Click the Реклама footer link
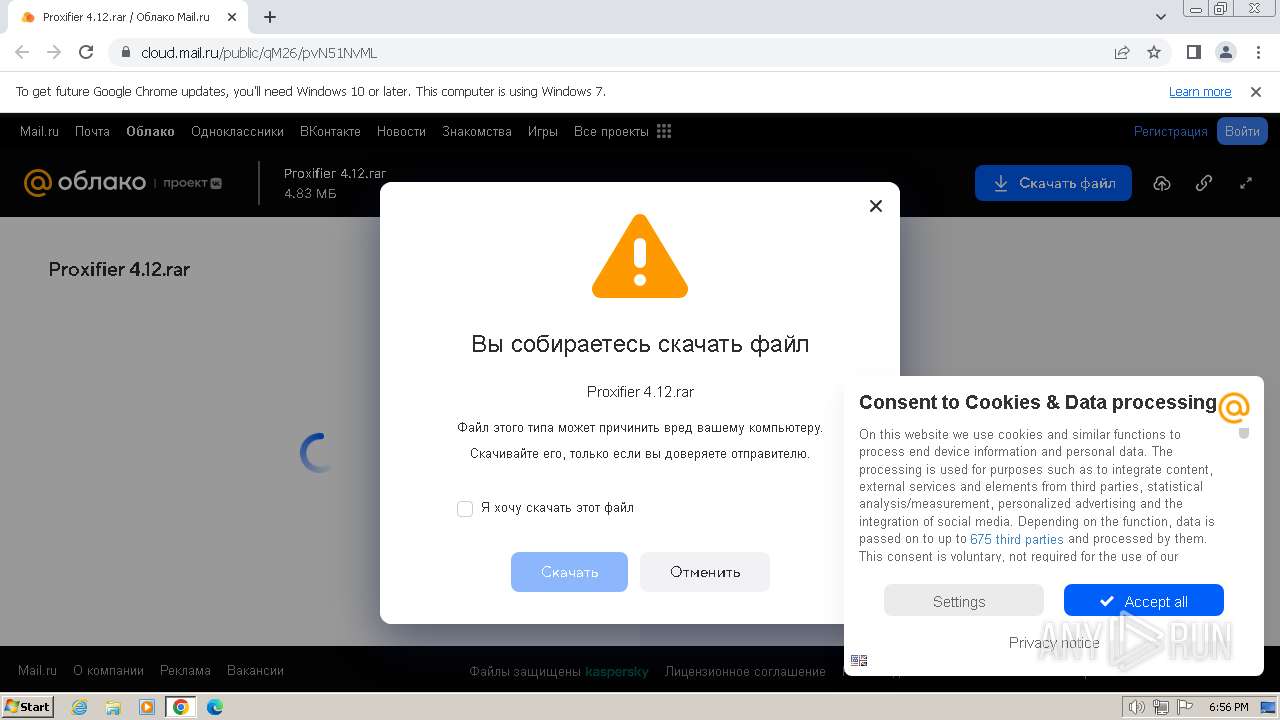 pyautogui.click(x=185, y=671)
